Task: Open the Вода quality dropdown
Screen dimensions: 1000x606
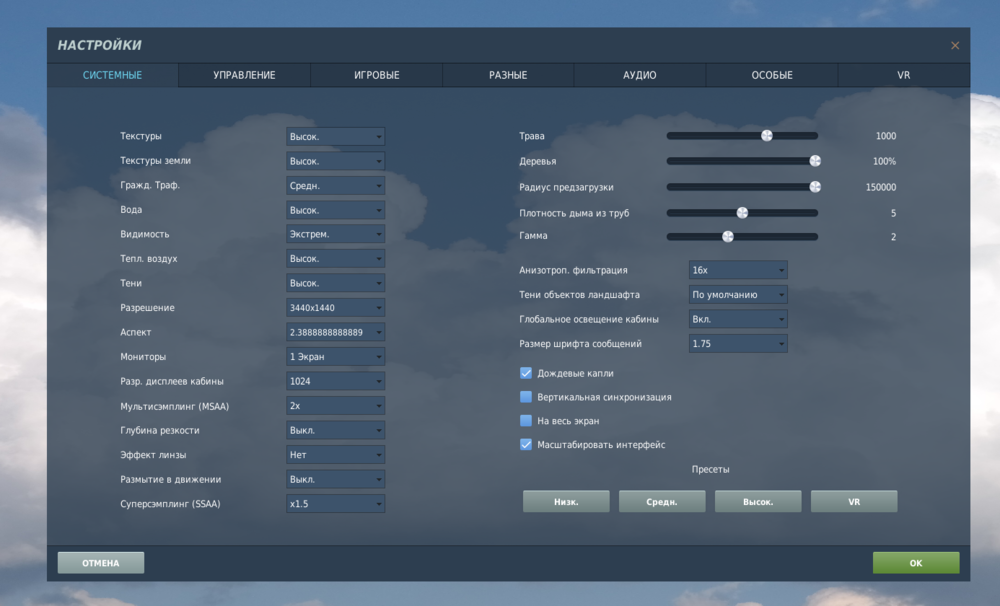Action: click(x=335, y=210)
